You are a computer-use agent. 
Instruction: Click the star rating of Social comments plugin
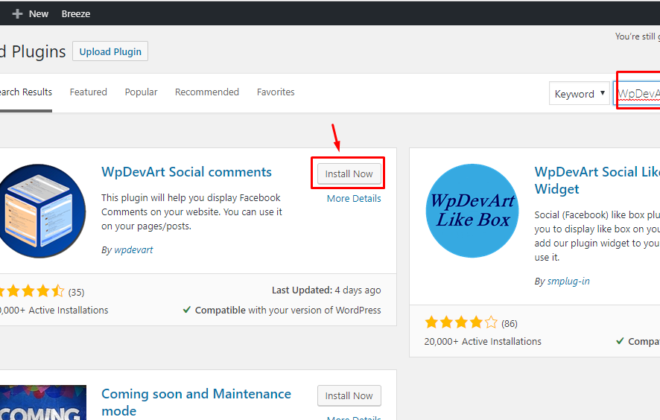click(32, 291)
